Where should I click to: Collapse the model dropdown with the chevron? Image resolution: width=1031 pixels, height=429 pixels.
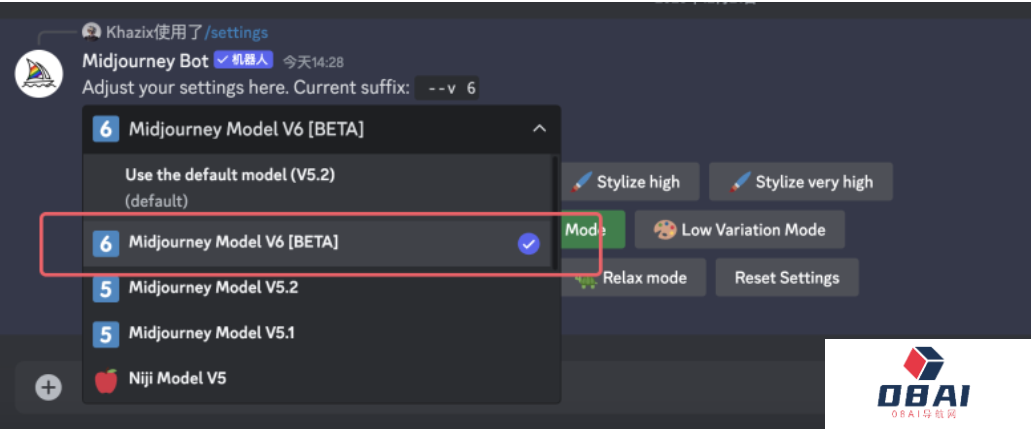(x=539, y=129)
